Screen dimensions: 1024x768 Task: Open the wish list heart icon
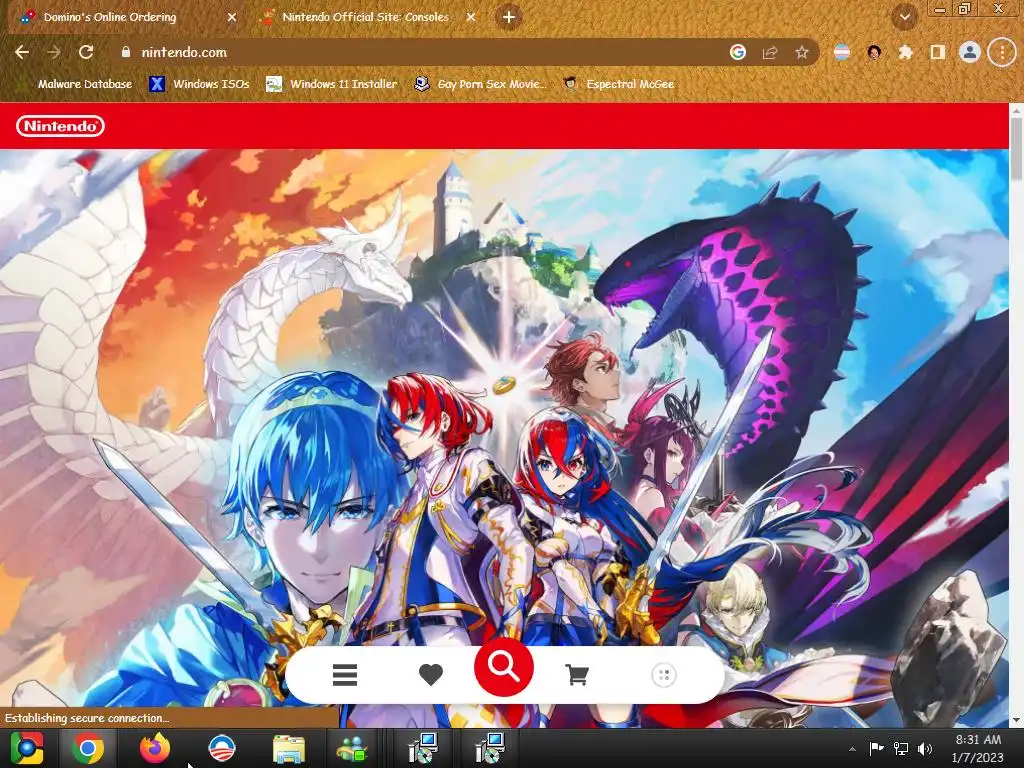click(x=430, y=675)
